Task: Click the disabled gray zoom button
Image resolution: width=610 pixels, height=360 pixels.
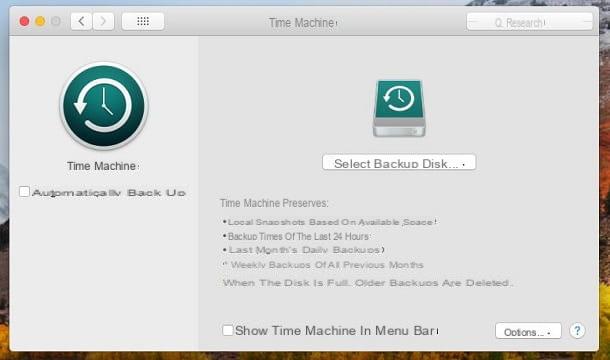Action: tap(56, 21)
